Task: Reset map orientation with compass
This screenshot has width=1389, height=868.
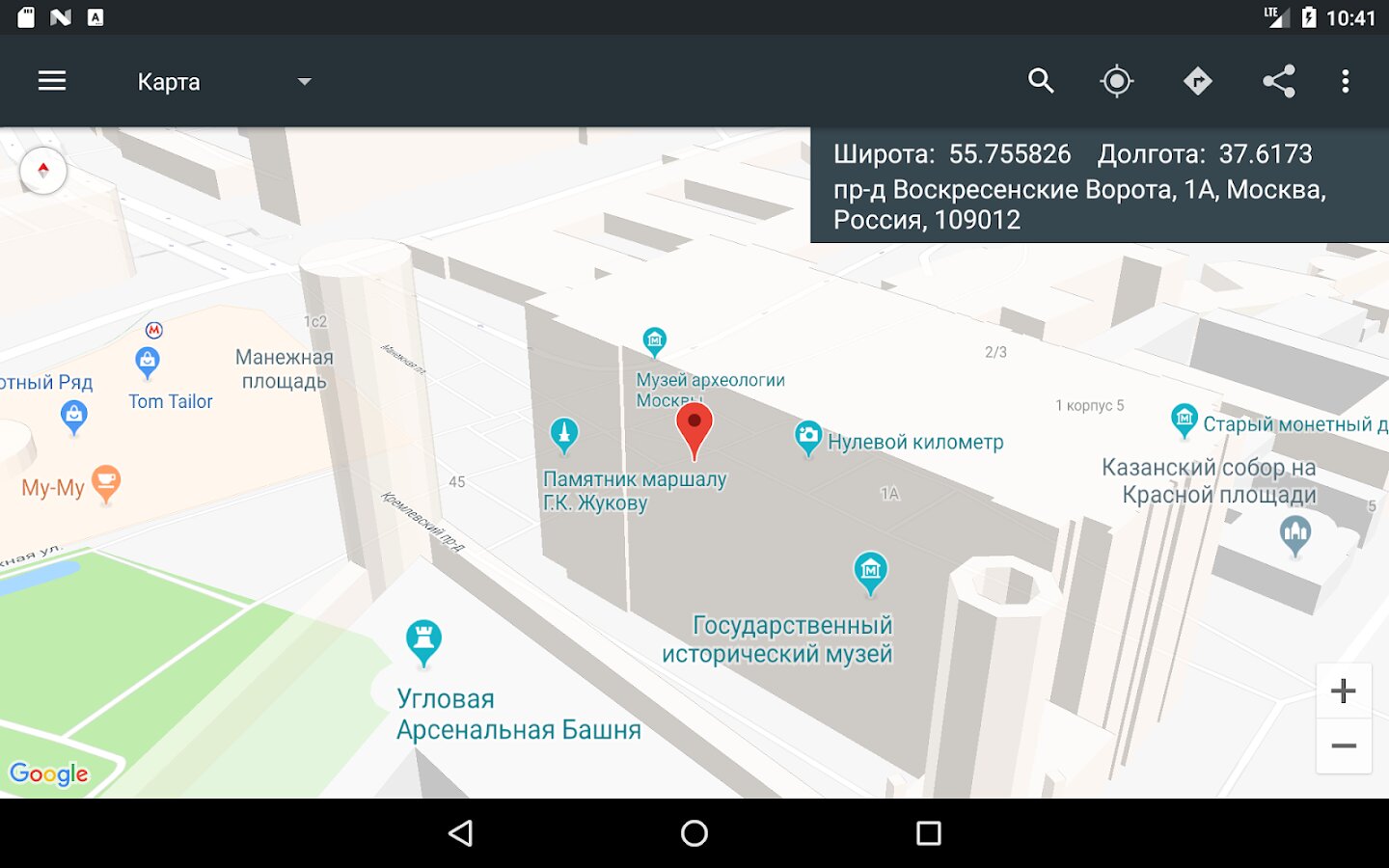Action: [x=43, y=171]
